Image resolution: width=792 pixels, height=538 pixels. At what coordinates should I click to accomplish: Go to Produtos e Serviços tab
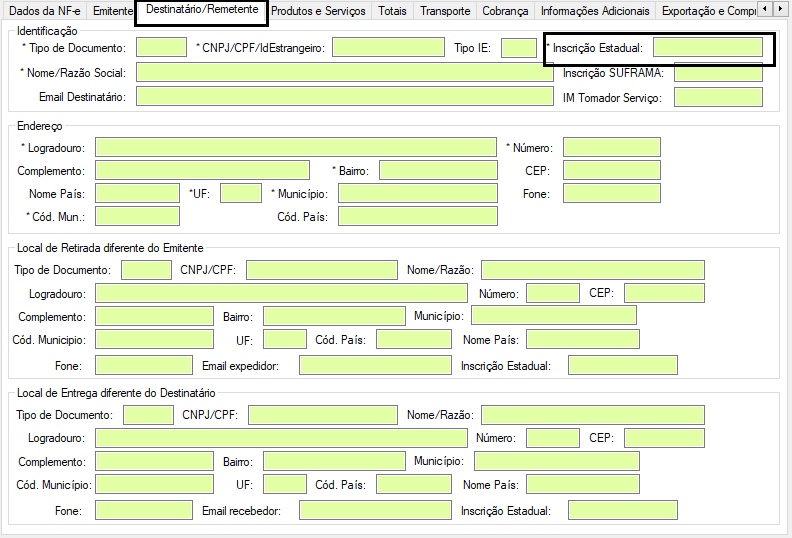[x=318, y=11]
